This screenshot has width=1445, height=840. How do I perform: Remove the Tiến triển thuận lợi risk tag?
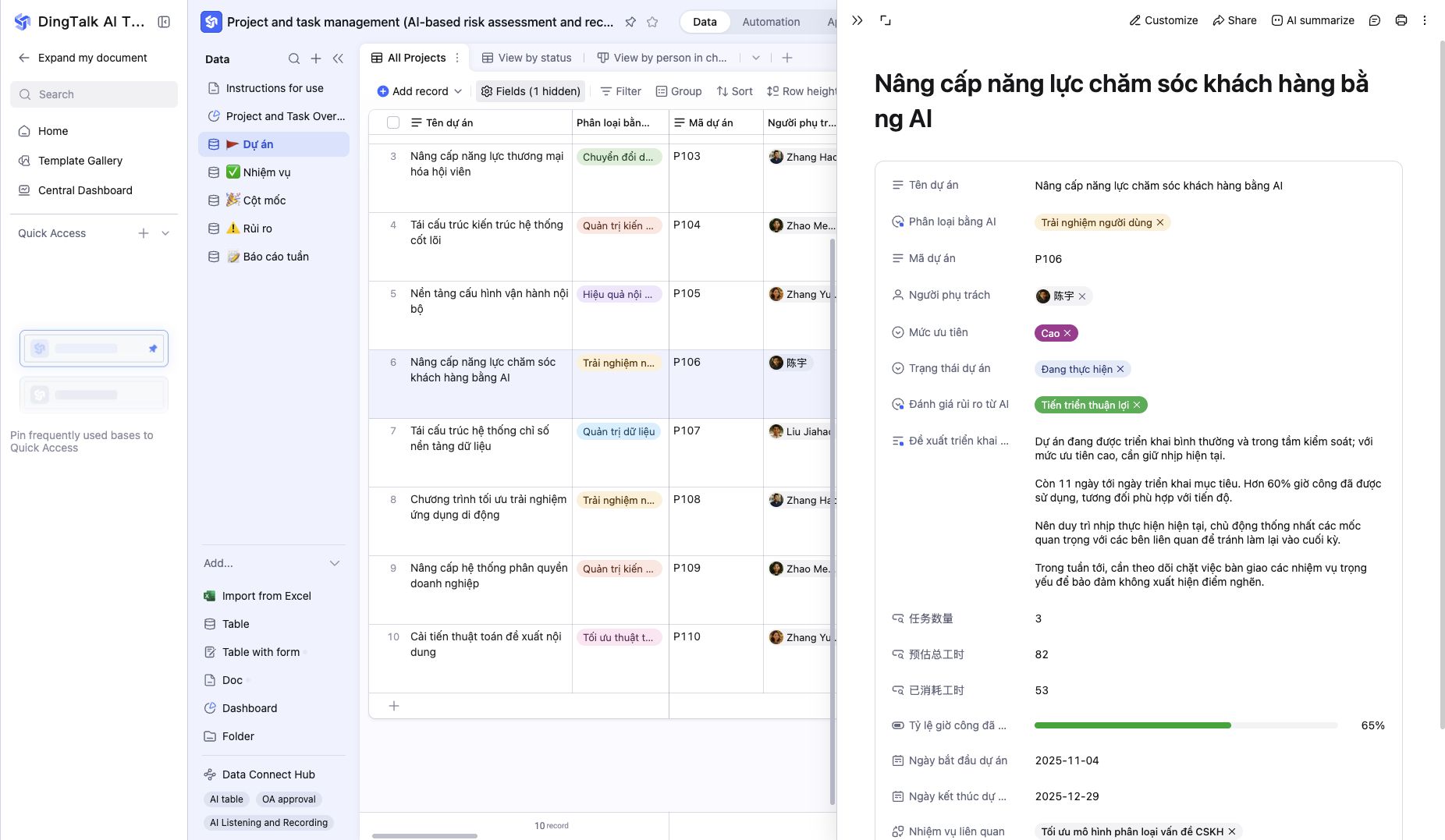point(1137,405)
